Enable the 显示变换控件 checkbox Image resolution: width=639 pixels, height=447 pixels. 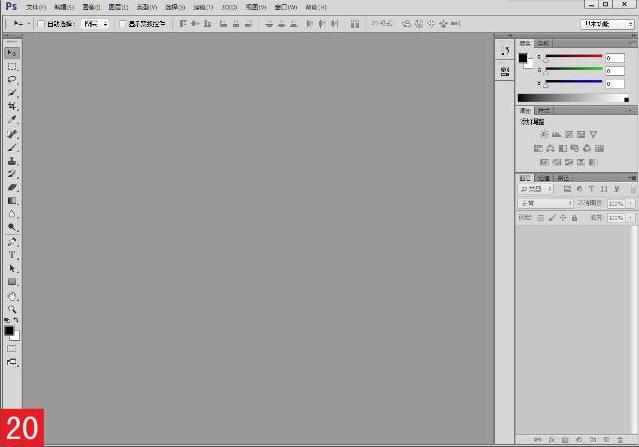click(122, 24)
